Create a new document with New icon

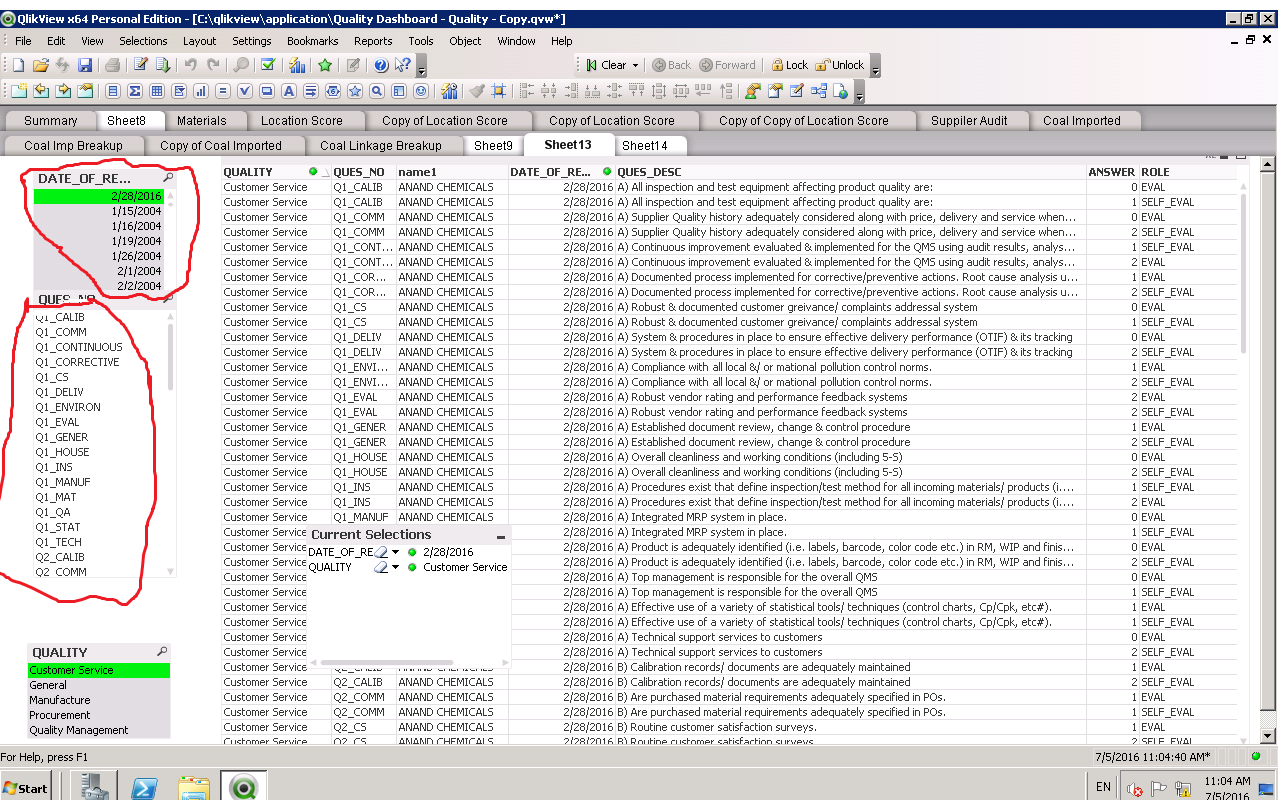pos(18,65)
